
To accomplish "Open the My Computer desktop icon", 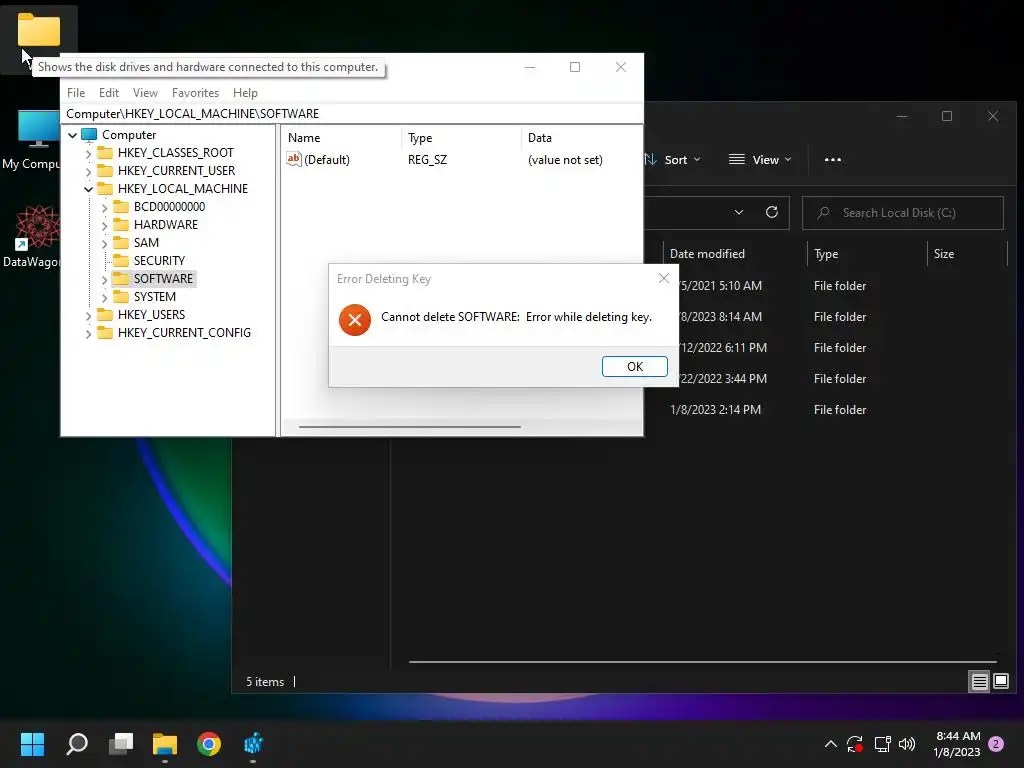I will pyautogui.click(x=30, y=140).
